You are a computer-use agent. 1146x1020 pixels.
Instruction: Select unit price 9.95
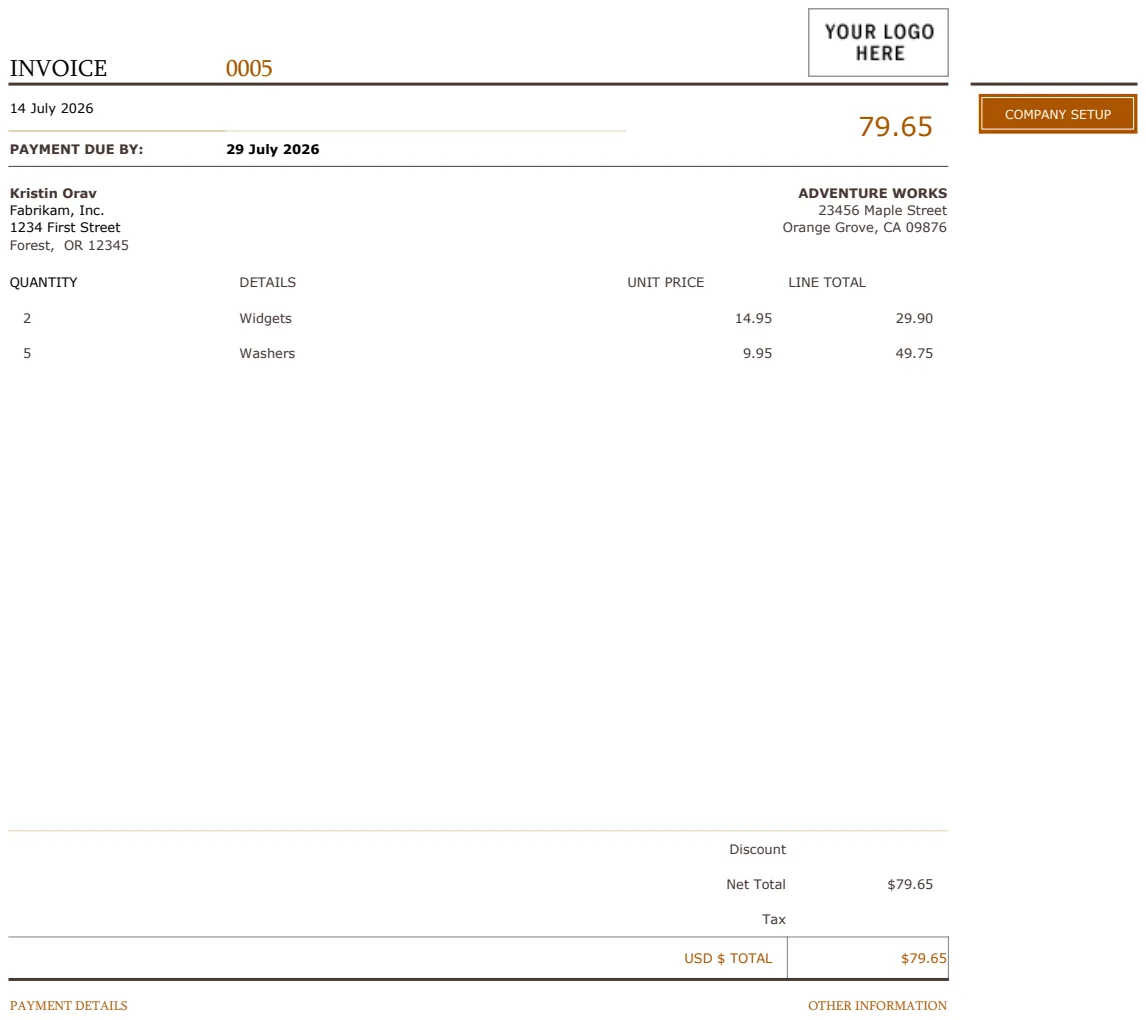coord(757,353)
